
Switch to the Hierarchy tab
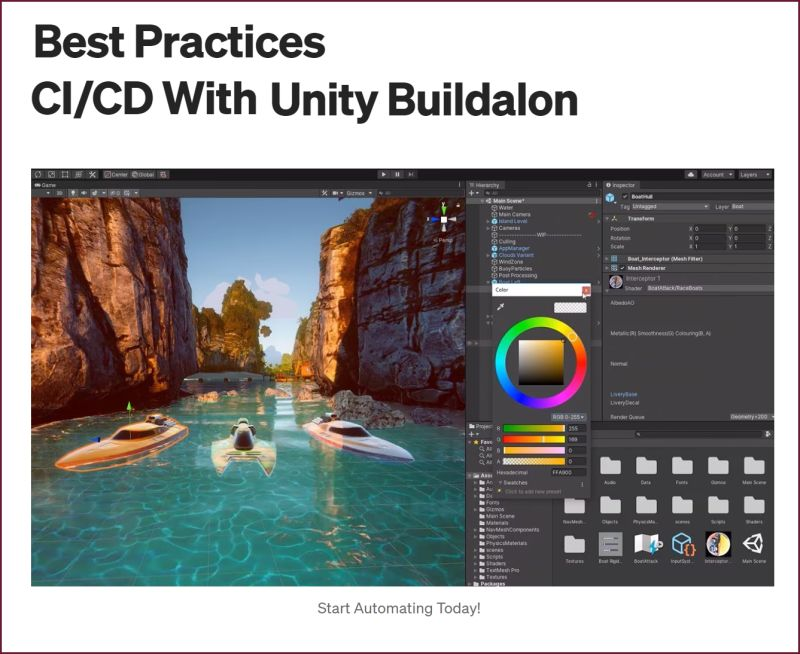[485, 185]
